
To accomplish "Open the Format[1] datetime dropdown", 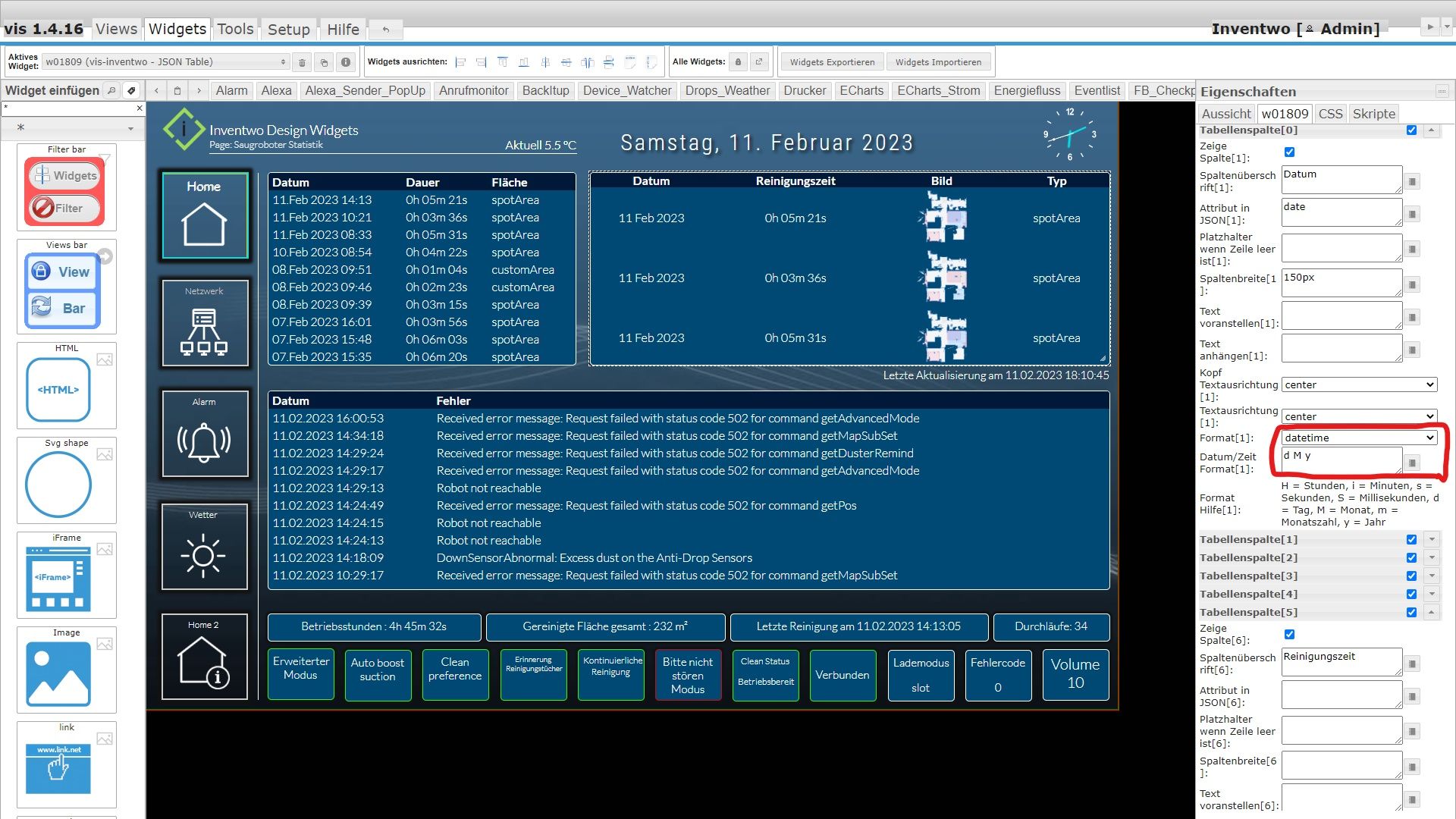I will [x=1359, y=438].
